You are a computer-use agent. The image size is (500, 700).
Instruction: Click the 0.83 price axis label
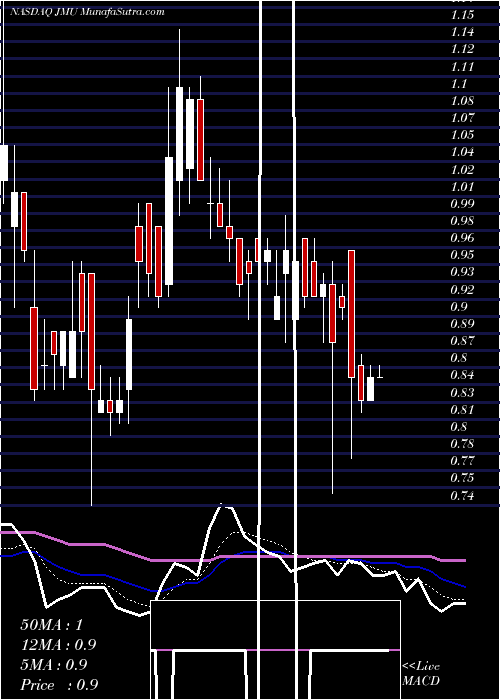(x=462, y=393)
